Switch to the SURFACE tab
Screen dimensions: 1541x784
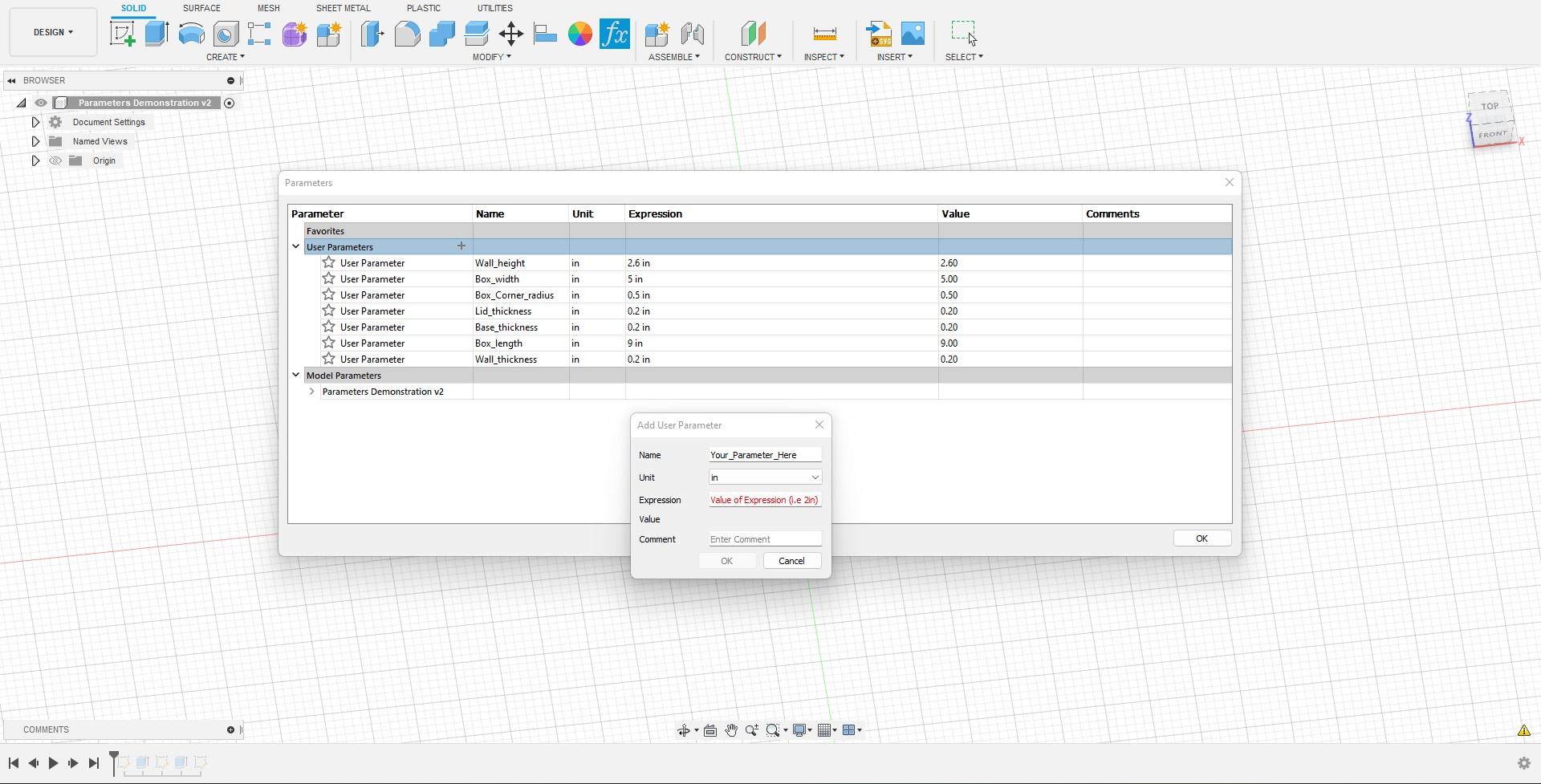[x=201, y=8]
